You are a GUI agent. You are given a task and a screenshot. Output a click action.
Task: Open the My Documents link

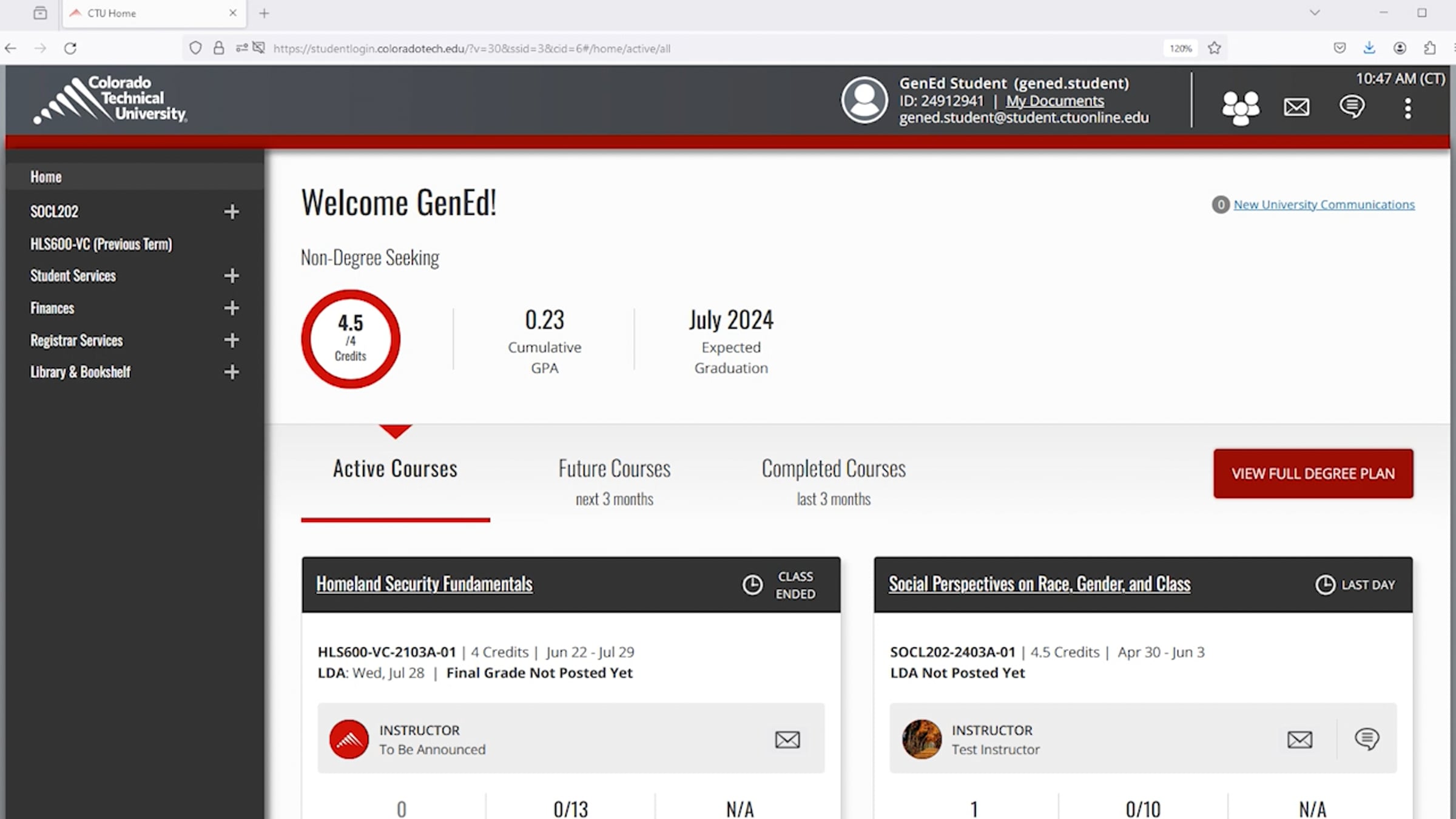coord(1054,101)
